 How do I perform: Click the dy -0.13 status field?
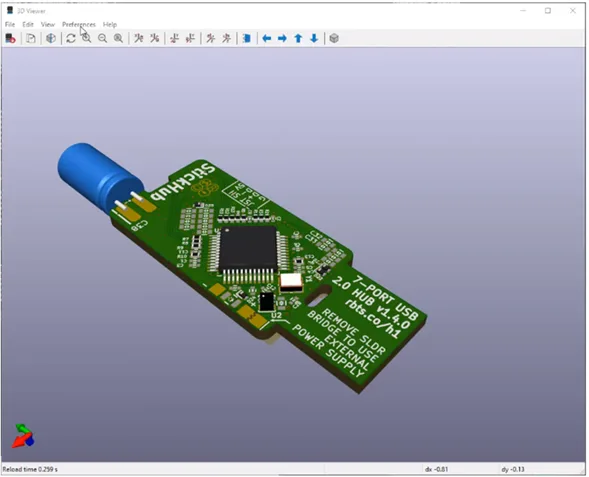click(x=513, y=469)
